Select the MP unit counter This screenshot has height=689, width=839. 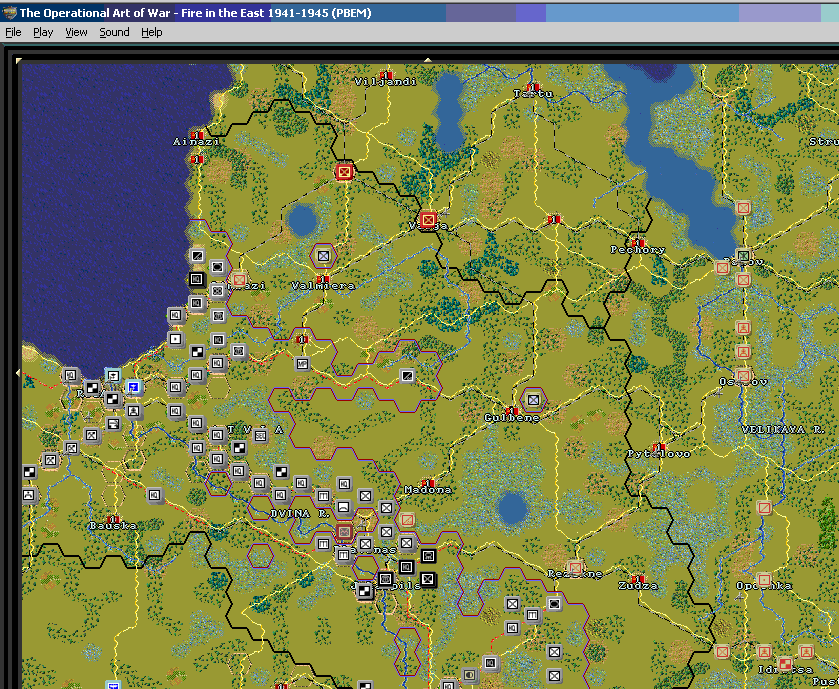(302, 364)
